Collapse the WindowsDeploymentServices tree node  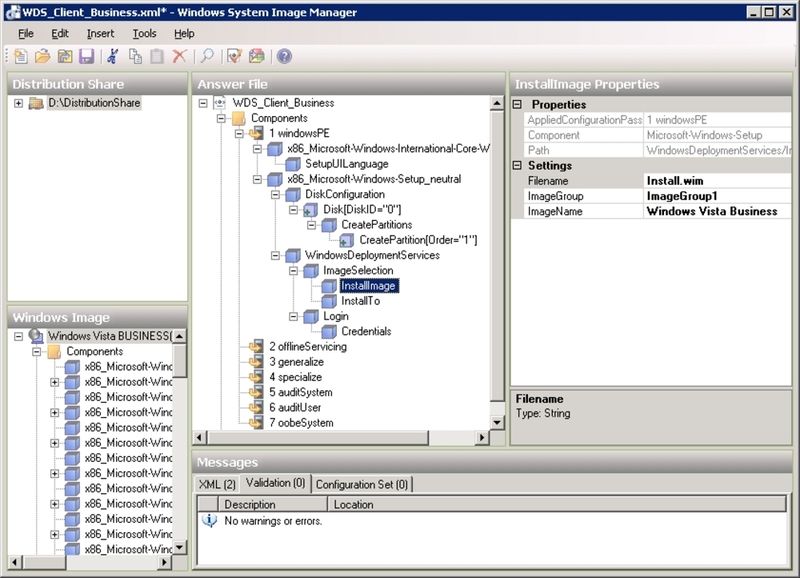(275, 255)
